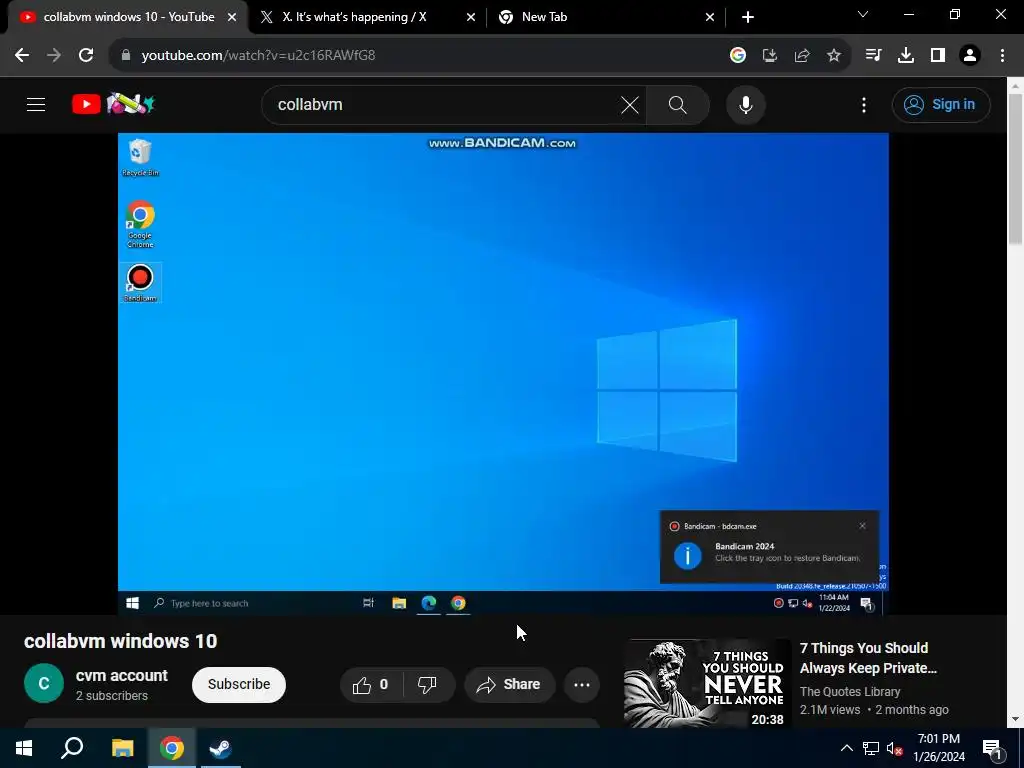Subscribe to cvm account
The height and width of the screenshot is (768, 1024).
pyautogui.click(x=239, y=684)
